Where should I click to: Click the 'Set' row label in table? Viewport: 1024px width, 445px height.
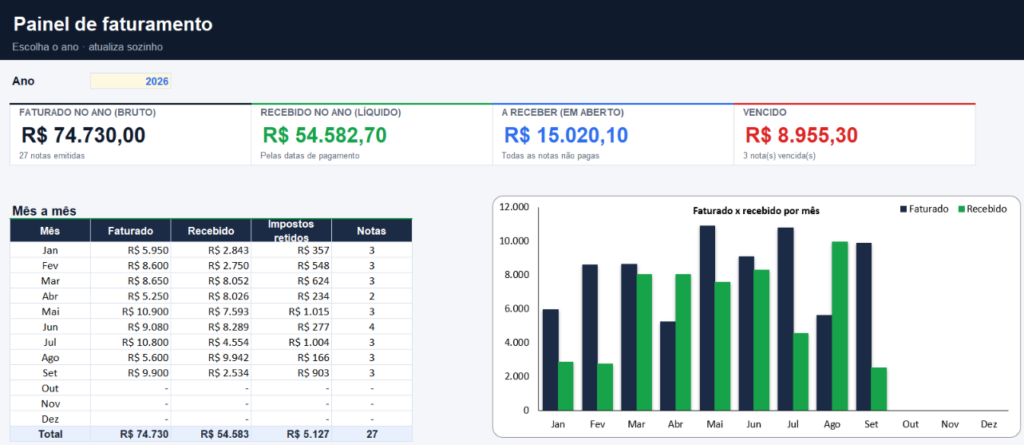[50, 373]
